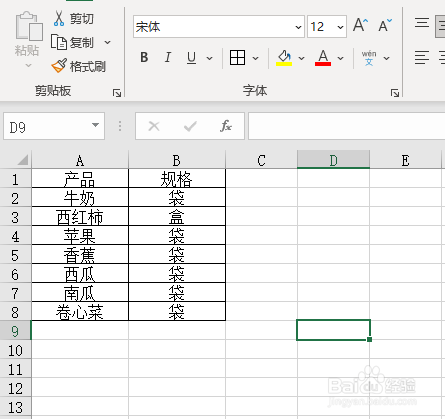Click the selected cell D9
The height and width of the screenshot is (419, 445).
(x=333, y=330)
